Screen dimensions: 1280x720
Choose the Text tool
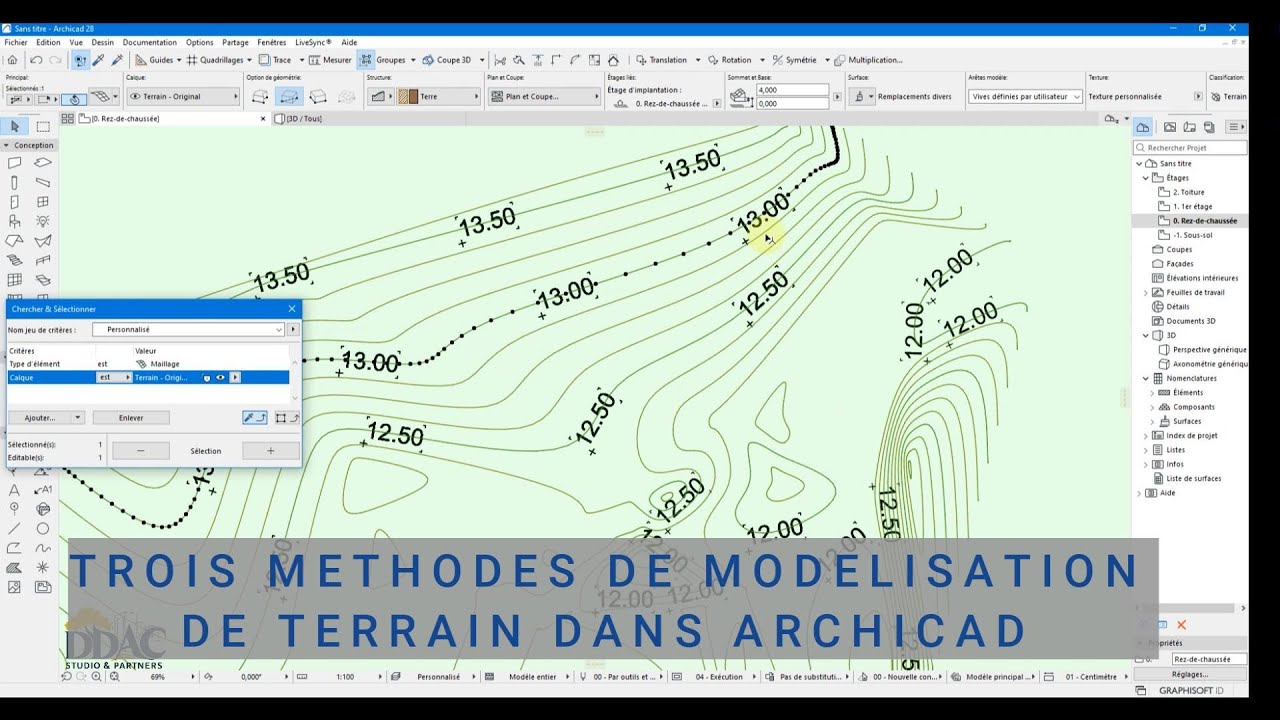tap(15, 490)
